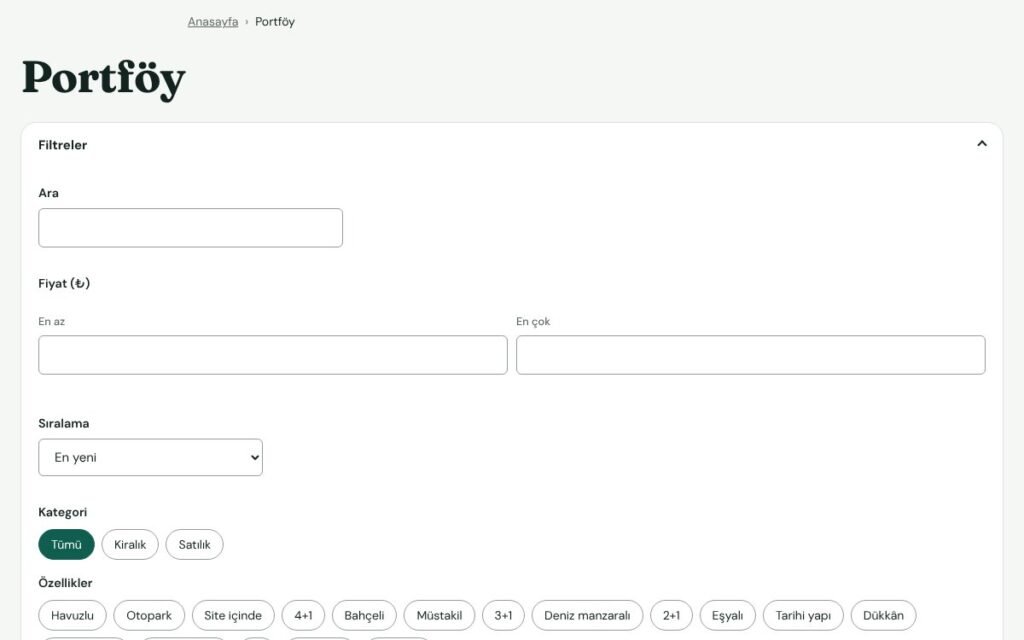Screen dimensions: 1024x640
Task: Enable the Dükkân feature chip
Action: pyautogui.click(x=884, y=615)
